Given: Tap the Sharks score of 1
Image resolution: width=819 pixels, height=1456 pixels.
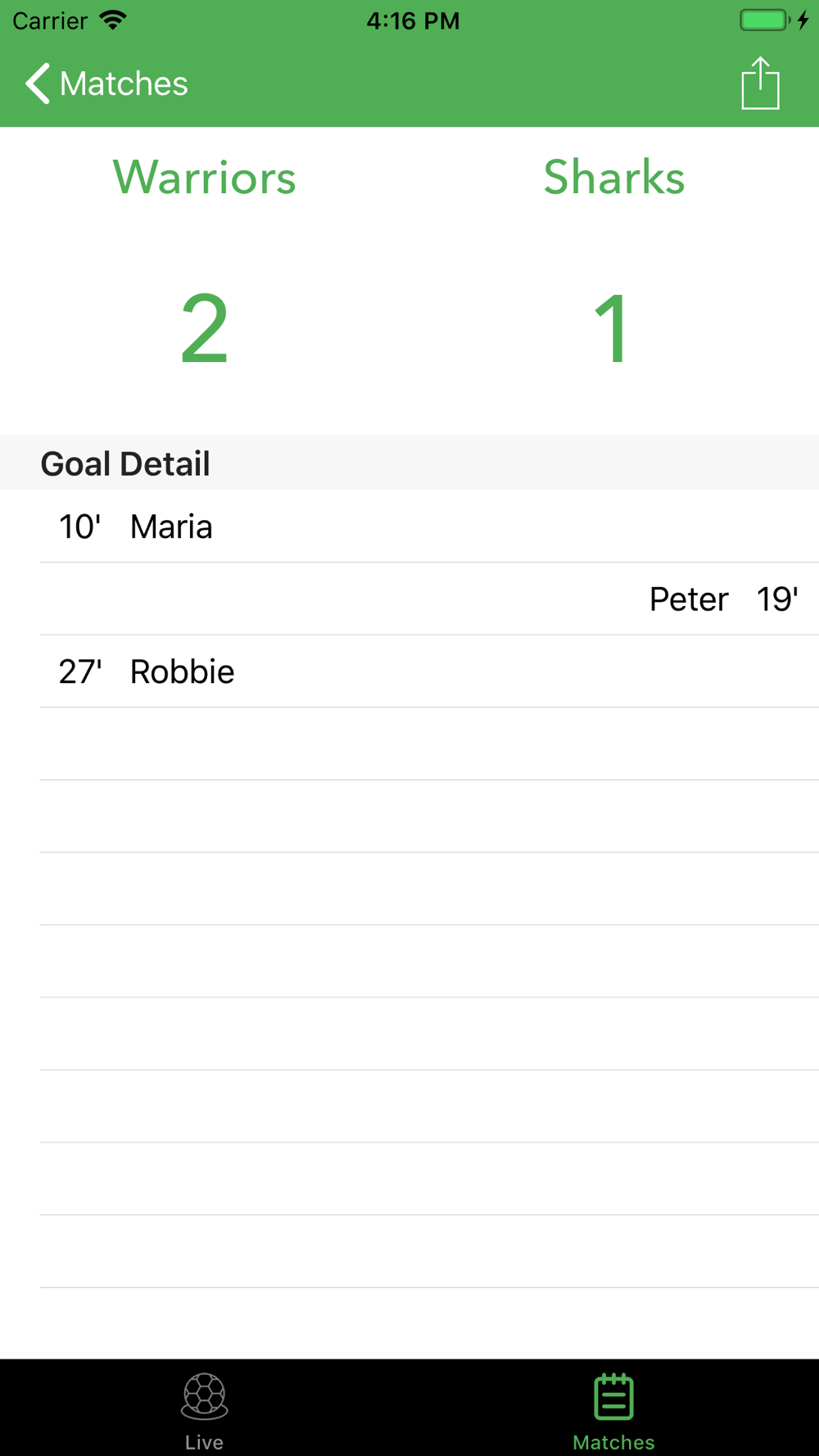Looking at the screenshot, I should click(x=613, y=329).
